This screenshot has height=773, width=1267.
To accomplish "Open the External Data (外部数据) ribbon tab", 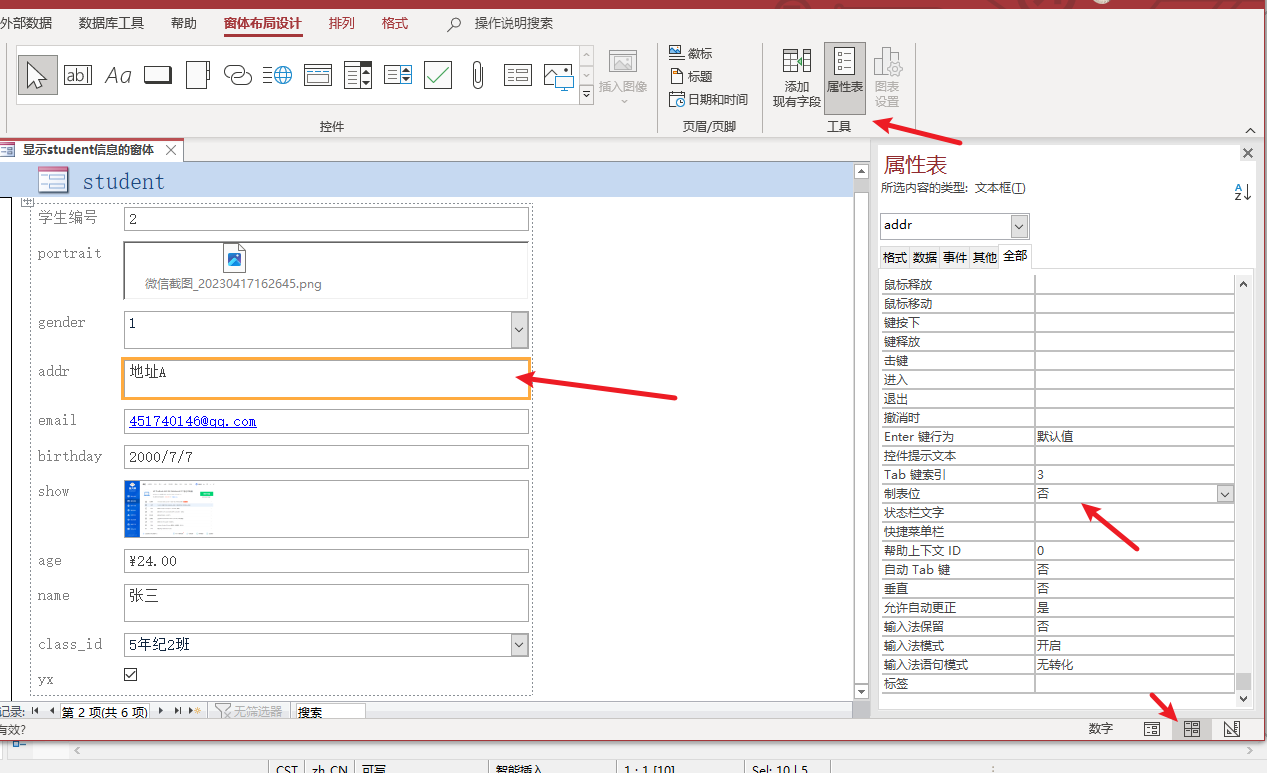I will (x=26, y=23).
